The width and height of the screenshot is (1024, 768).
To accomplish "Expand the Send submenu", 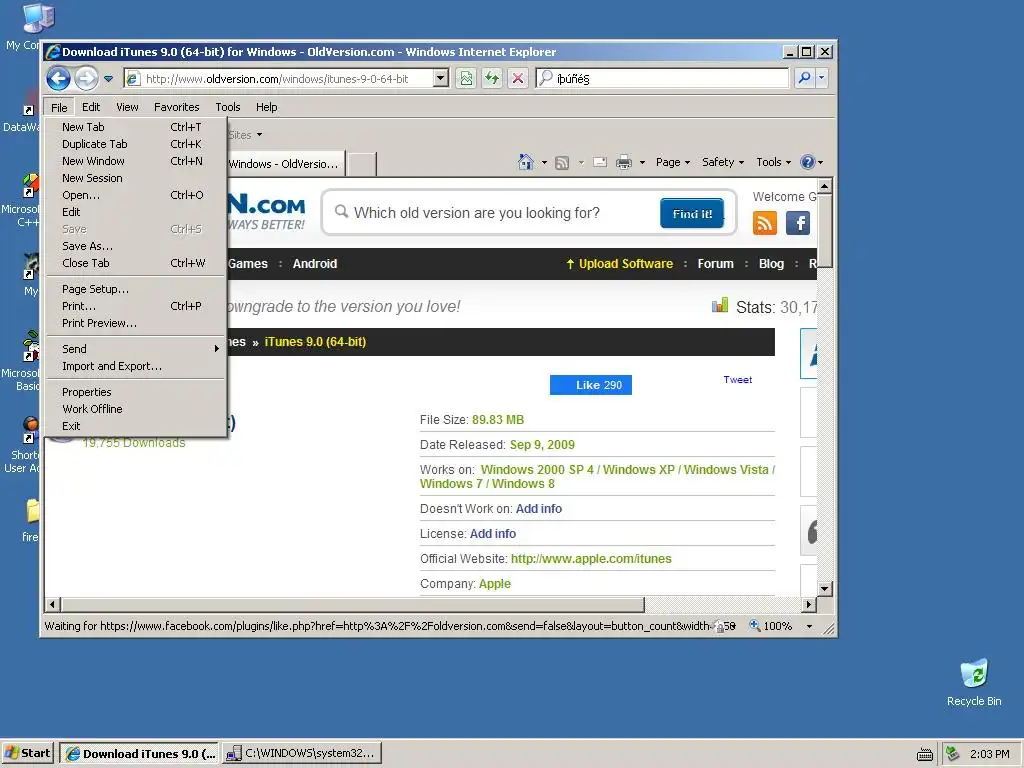I will [x=136, y=349].
